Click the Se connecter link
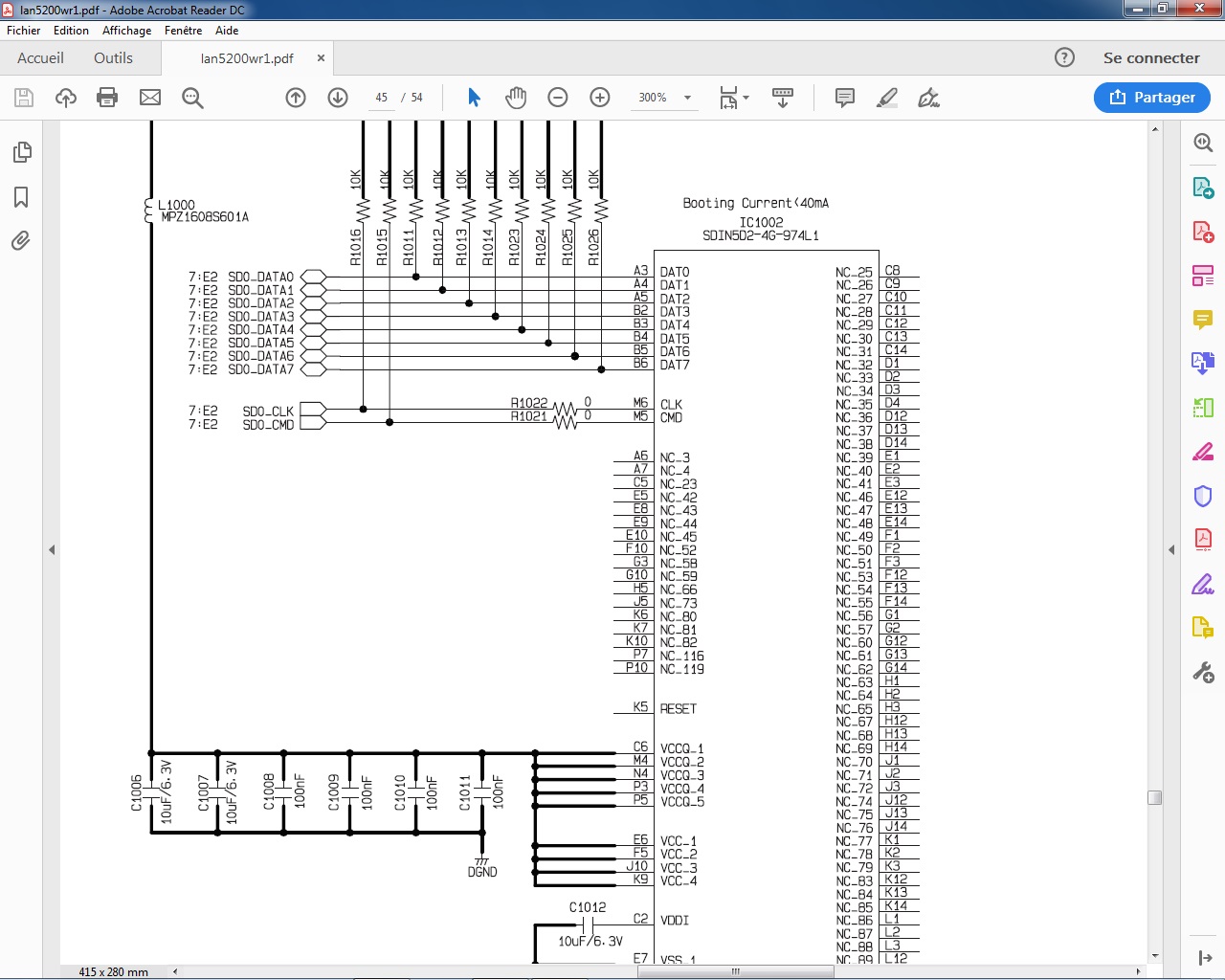Image resolution: width=1225 pixels, height=980 pixels. coord(1151,57)
